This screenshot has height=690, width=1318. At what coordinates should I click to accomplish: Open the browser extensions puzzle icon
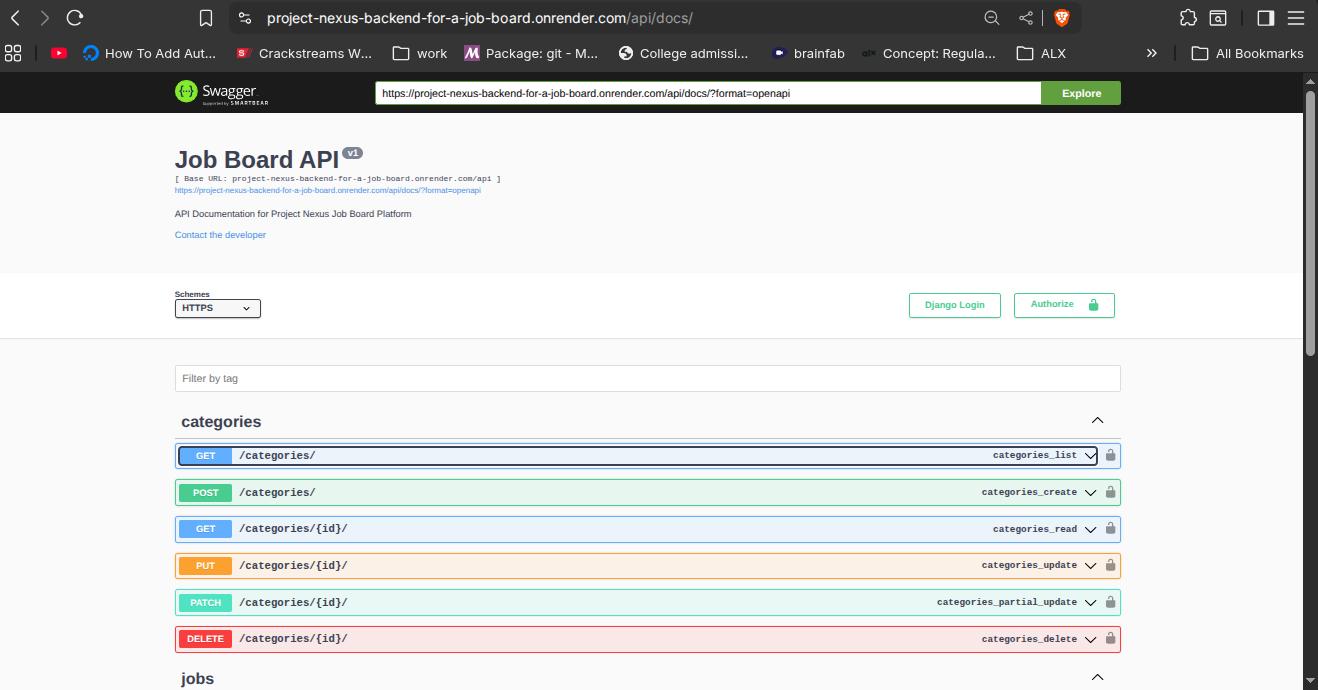tap(1187, 17)
